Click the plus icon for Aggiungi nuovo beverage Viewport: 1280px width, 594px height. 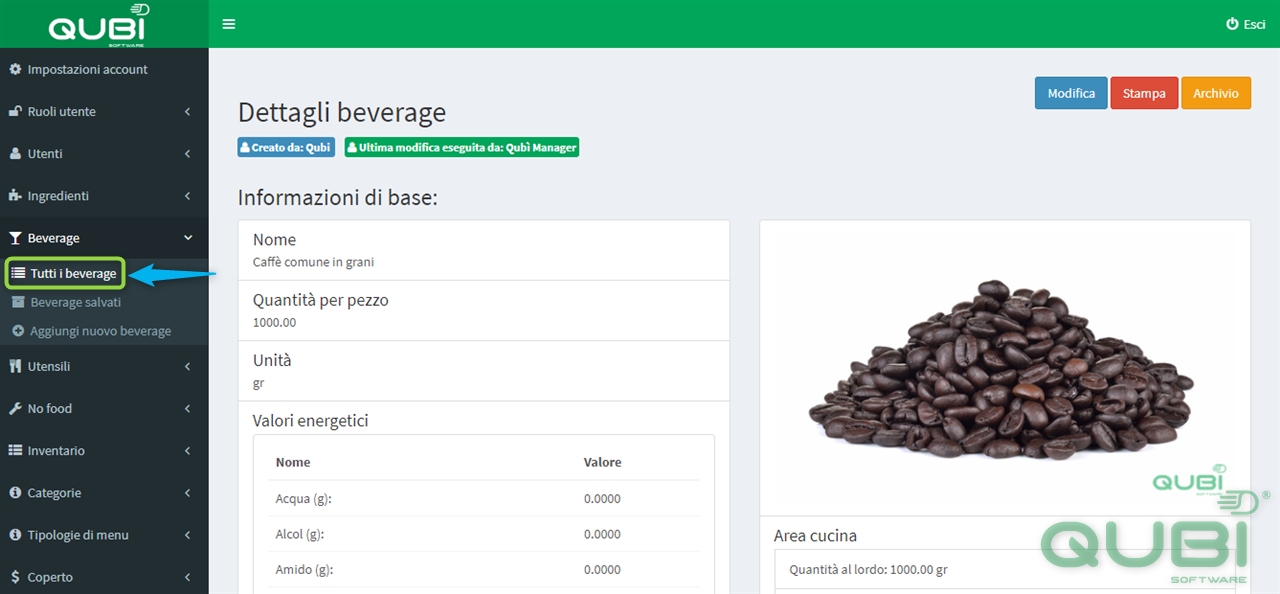18,331
